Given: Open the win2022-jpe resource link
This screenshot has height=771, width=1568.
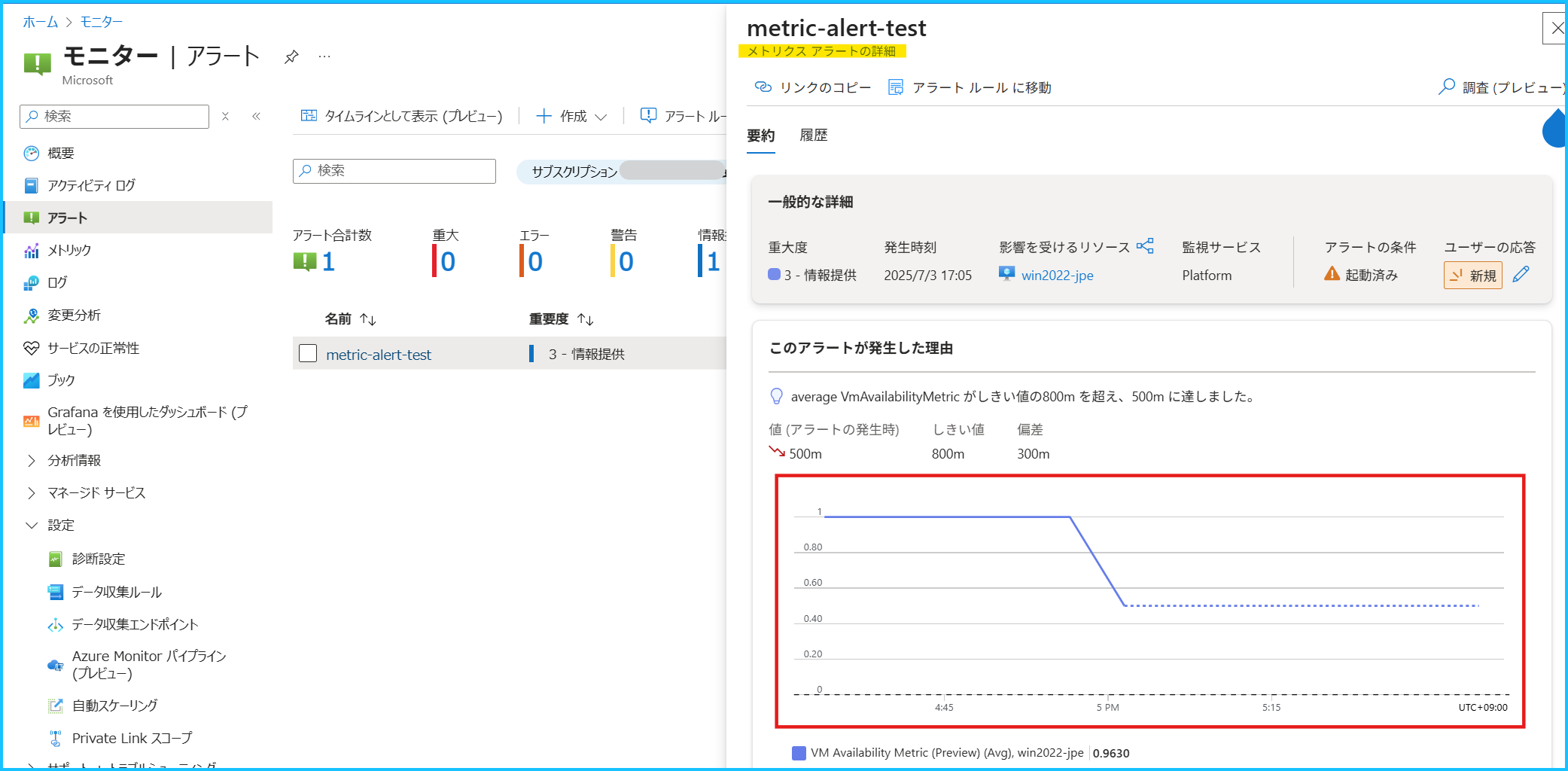Looking at the screenshot, I should click(x=1057, y=276).
